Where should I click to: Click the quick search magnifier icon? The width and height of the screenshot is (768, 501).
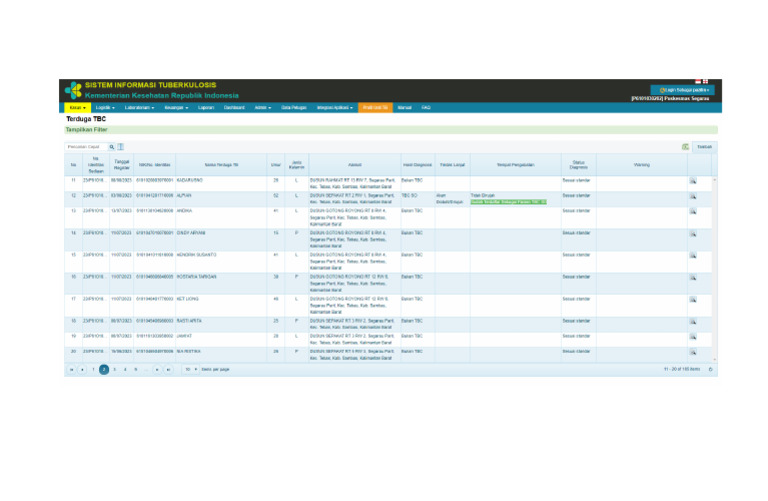112,147
